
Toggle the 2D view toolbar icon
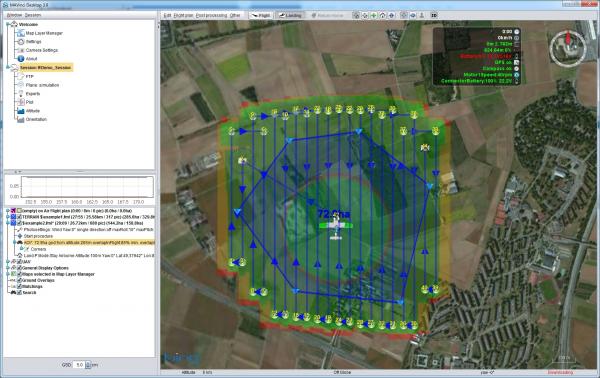tap(434, 15)
